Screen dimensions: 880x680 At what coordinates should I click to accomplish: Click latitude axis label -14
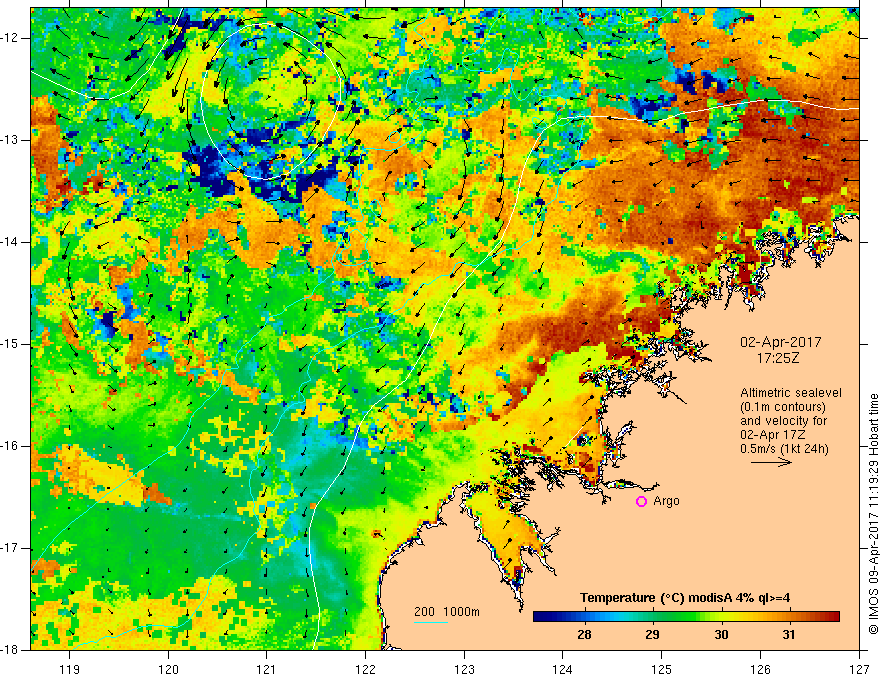click(11, 242)
